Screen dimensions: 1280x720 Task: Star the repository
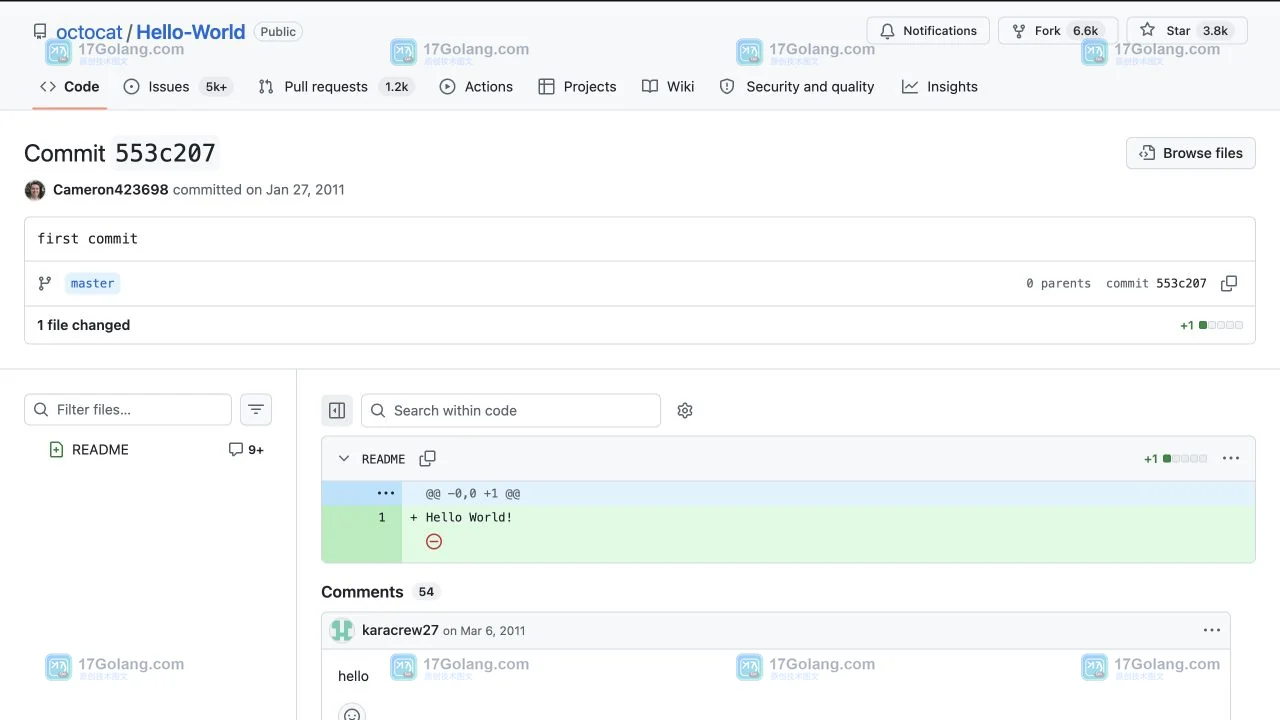(1187, 31)
